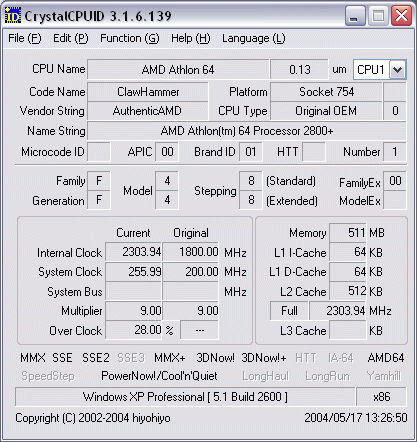The width and height of the screenshot is (417, 442).
Task: Select the CPU1 combo box
Action: [x=379, y=70]
